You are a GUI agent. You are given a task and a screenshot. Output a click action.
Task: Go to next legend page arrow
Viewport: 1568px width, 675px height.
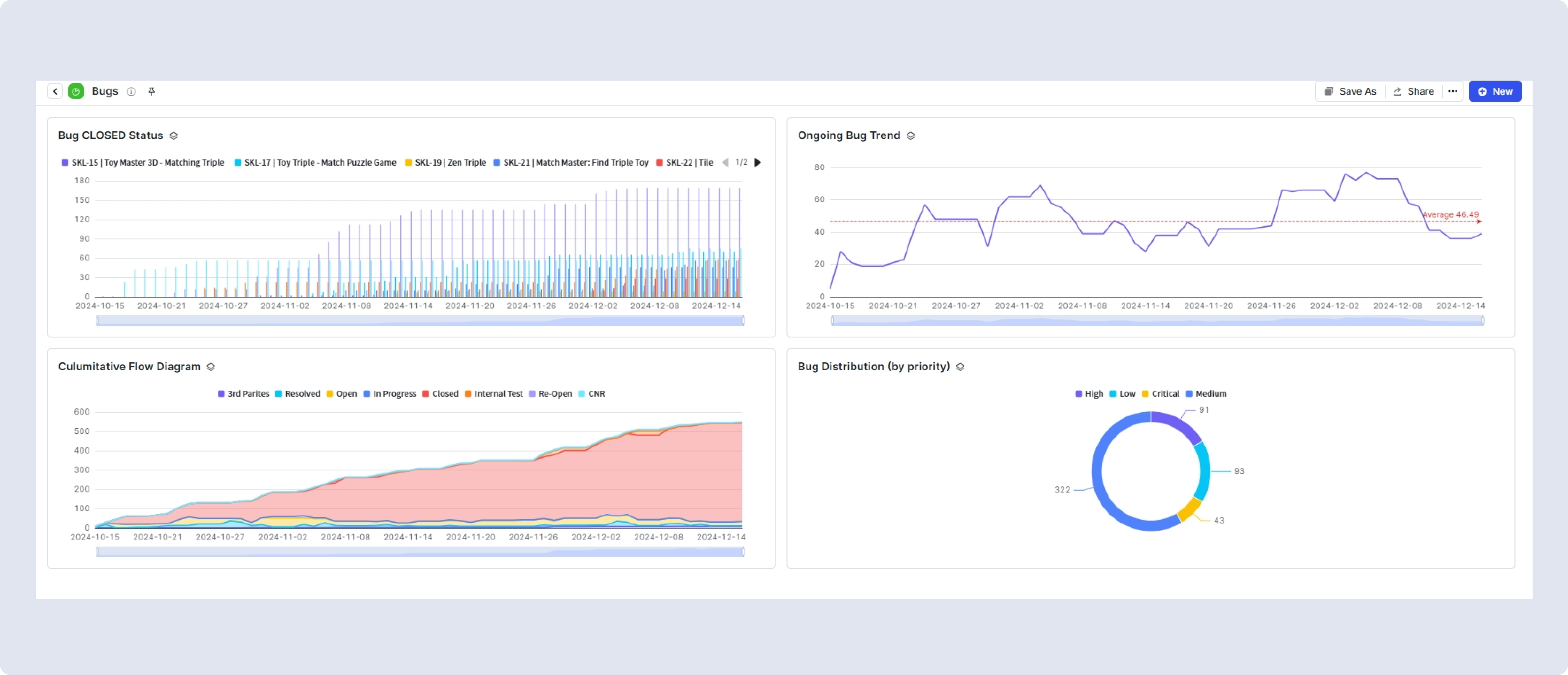[x=758, y=163]
